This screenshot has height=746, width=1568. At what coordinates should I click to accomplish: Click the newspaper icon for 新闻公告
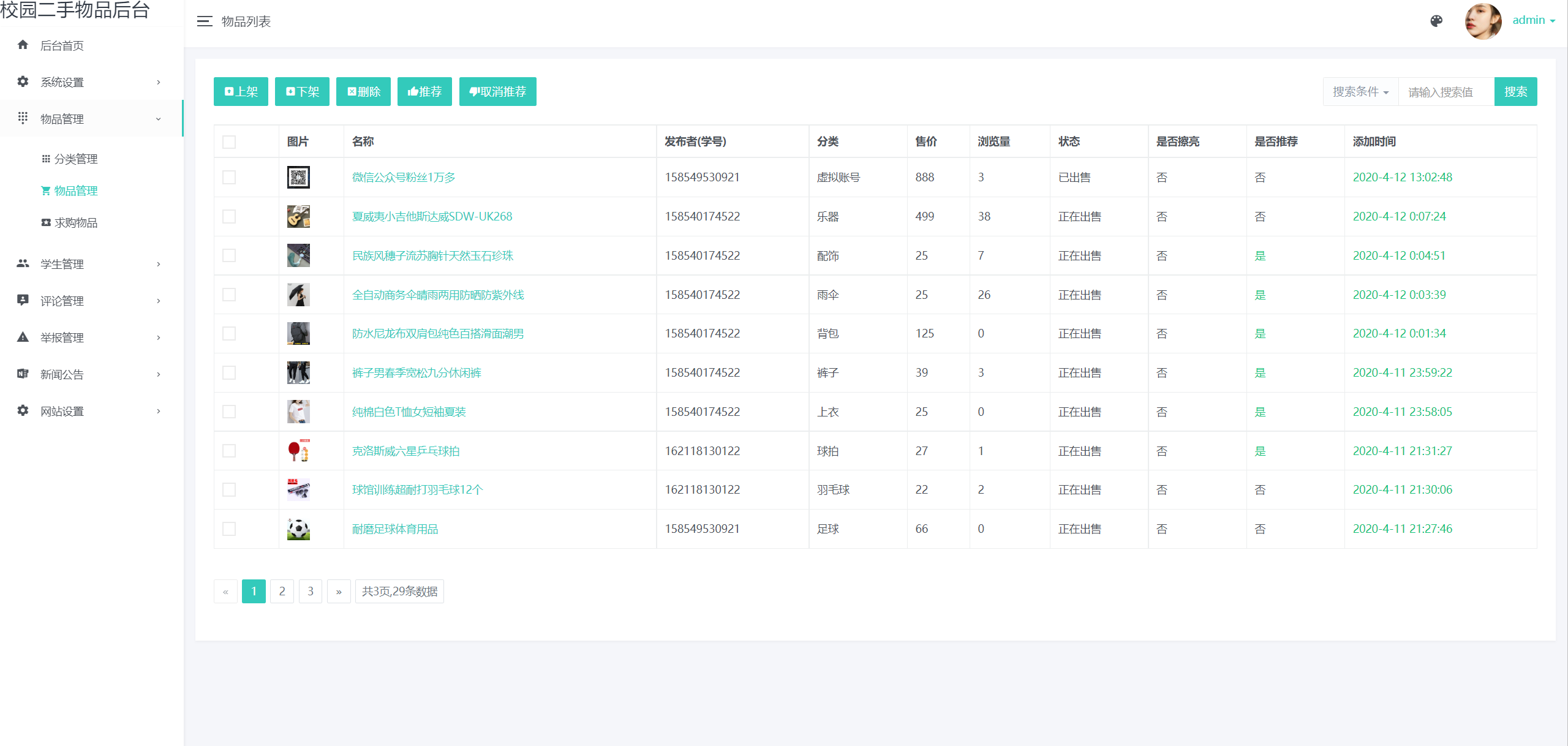(x=23, y=374)
